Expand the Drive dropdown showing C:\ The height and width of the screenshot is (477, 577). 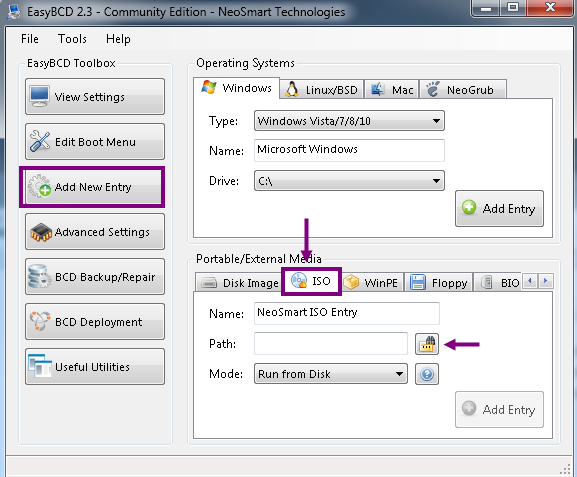tap(349, 181)
